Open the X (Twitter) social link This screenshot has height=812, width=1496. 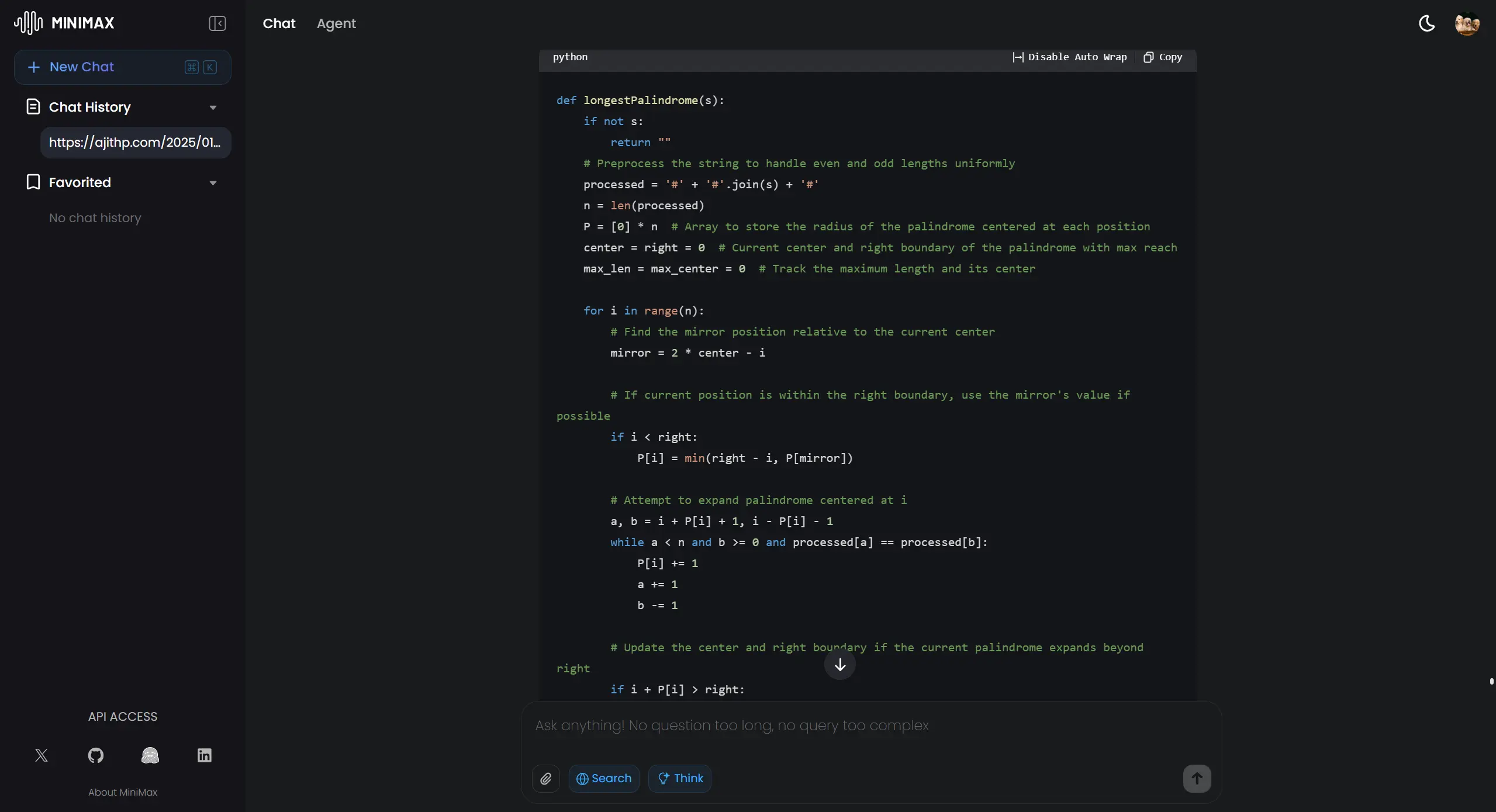42,755
